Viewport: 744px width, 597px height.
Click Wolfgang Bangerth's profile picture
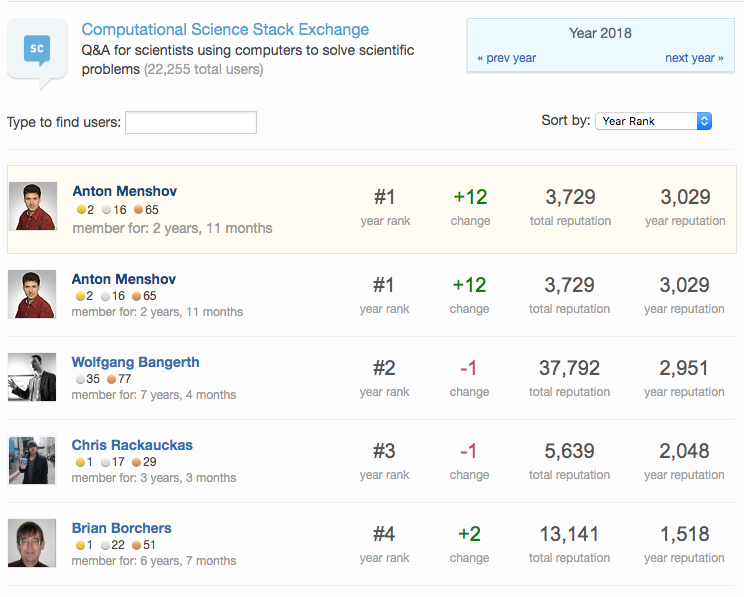tap(32, 377)
